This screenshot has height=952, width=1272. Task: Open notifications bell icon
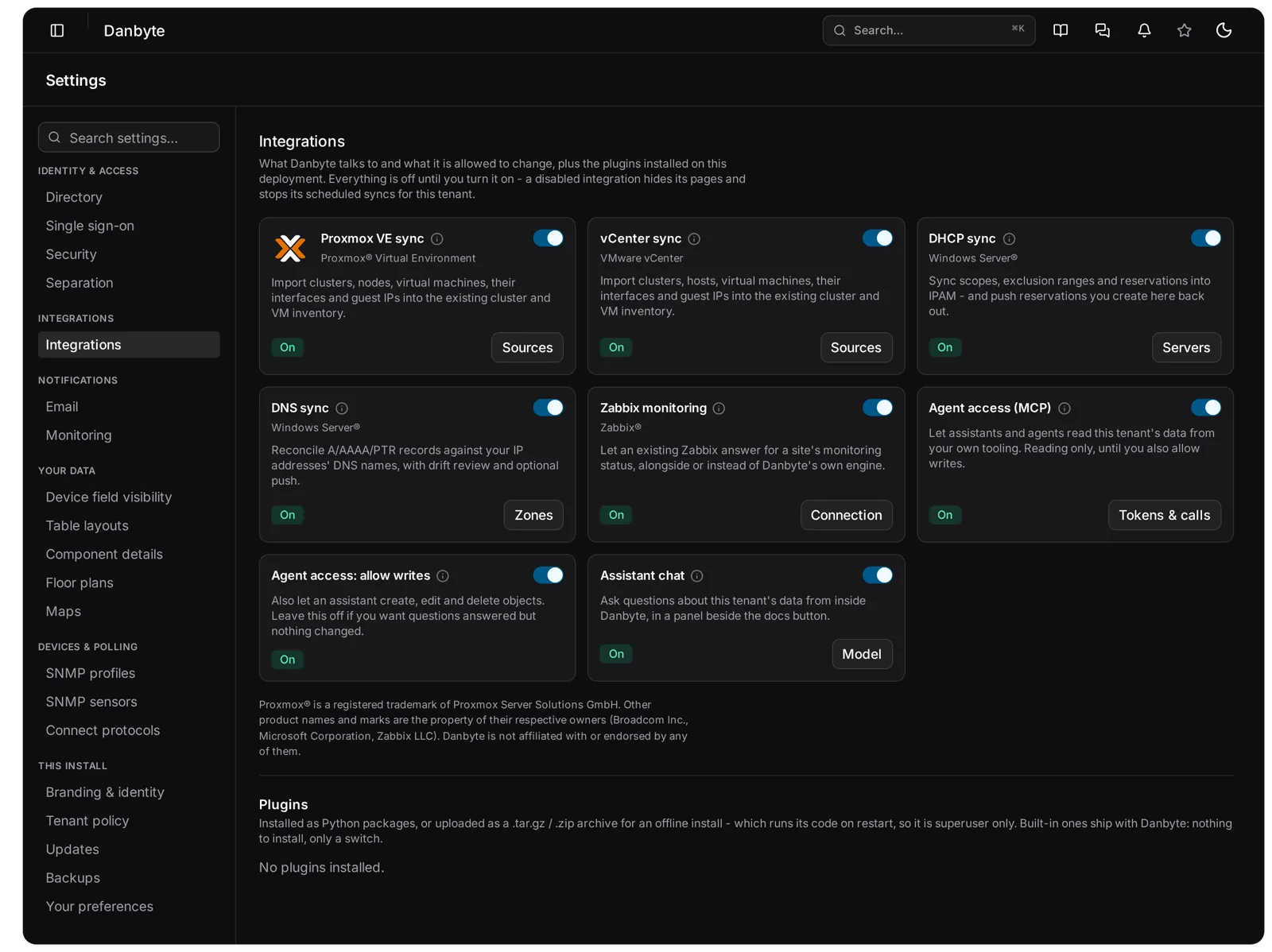(x=1143, y=30)
